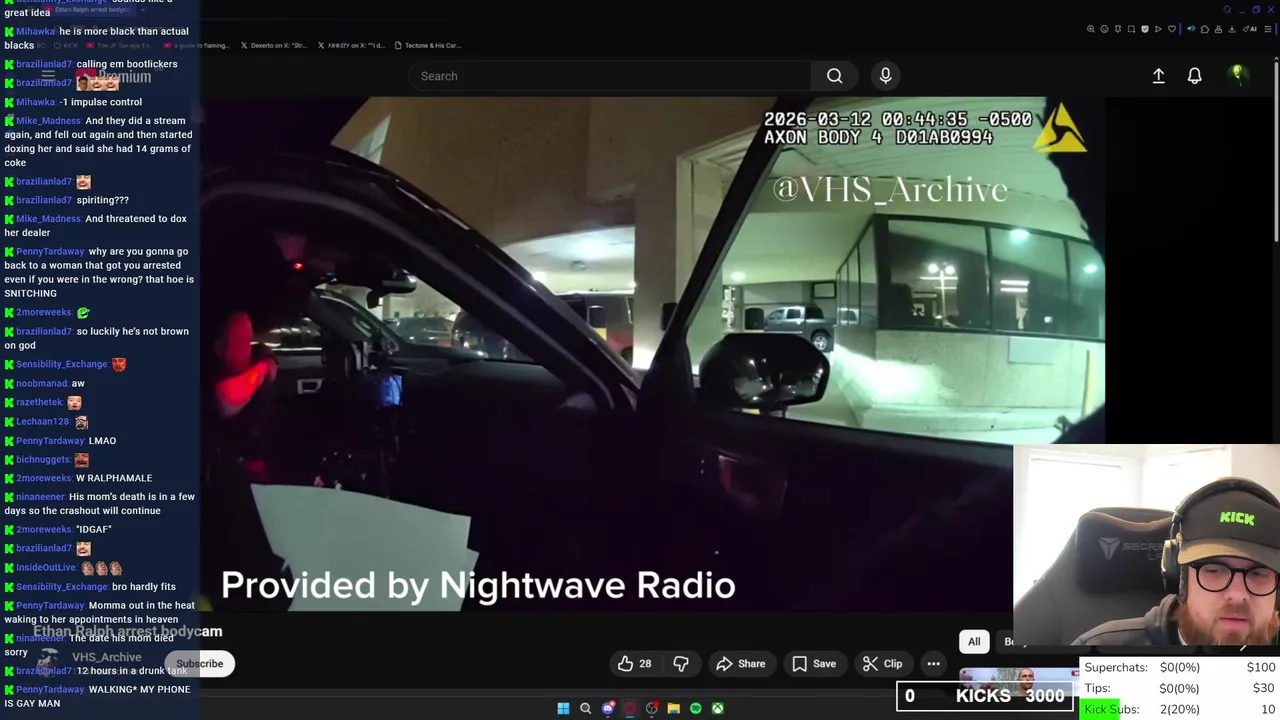Dislike the video

681,664
